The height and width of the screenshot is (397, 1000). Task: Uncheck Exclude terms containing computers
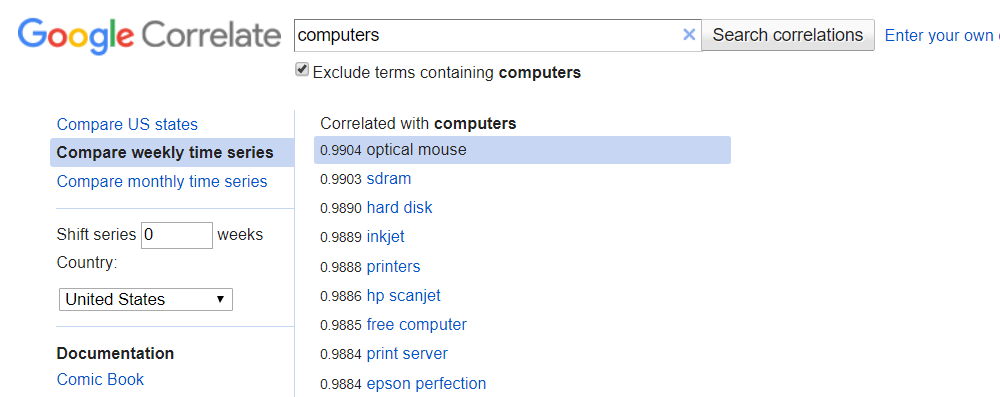pyautogui.click(x=302, y=70)
